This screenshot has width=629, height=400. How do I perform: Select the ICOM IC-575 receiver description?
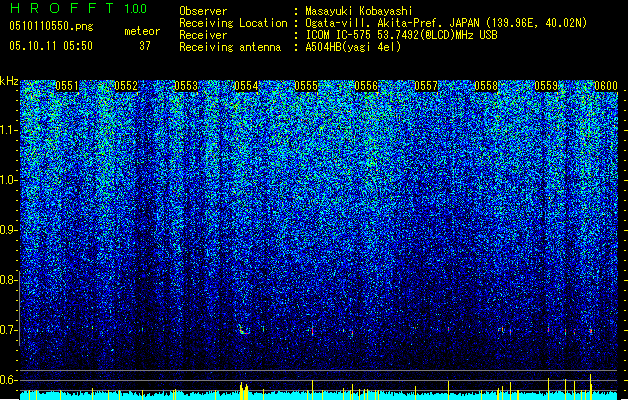pyautogui.click(x=401, y=35)
